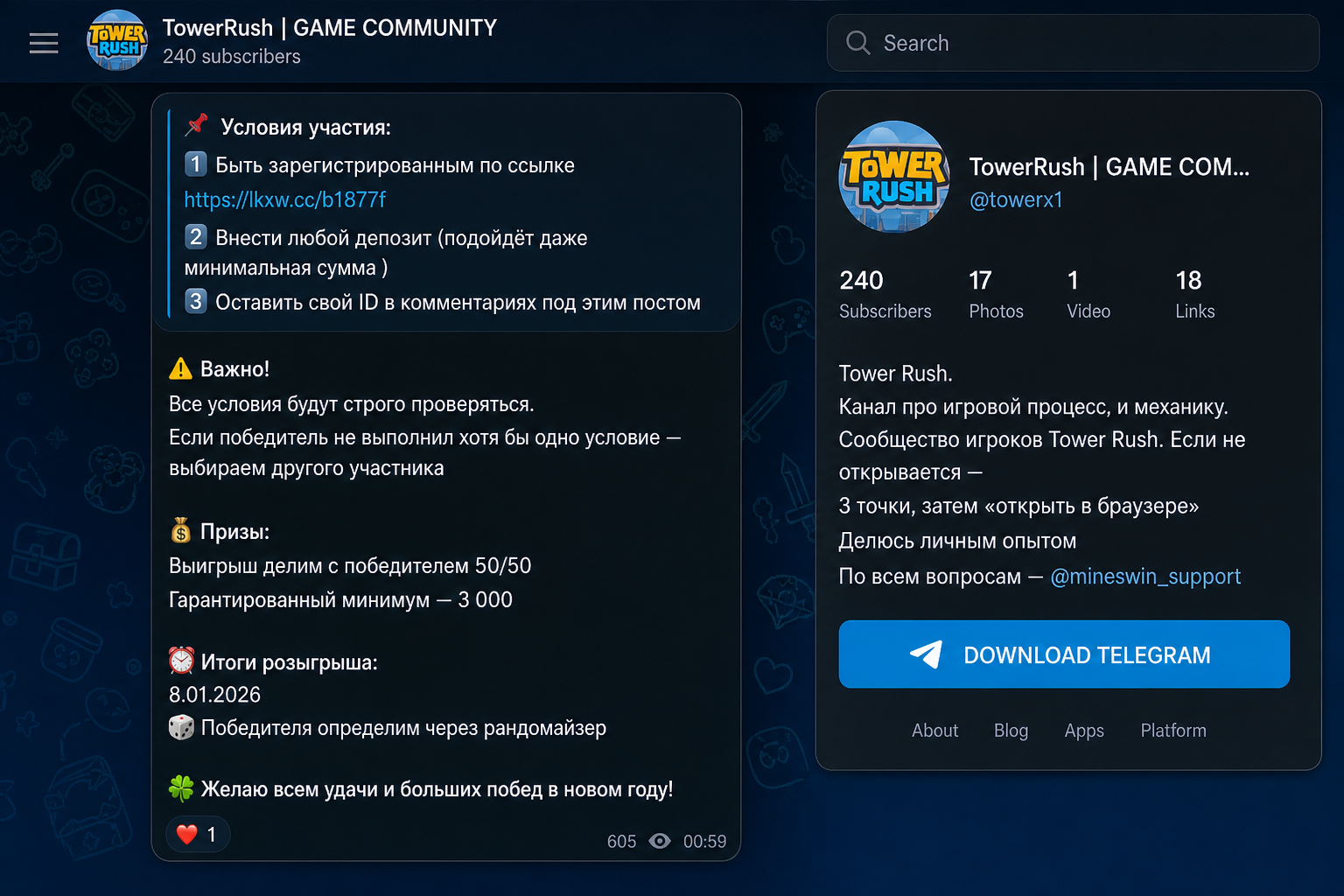Click the number 1 keycap emoji
1344x896 pixels.
(x=196, y=164)
